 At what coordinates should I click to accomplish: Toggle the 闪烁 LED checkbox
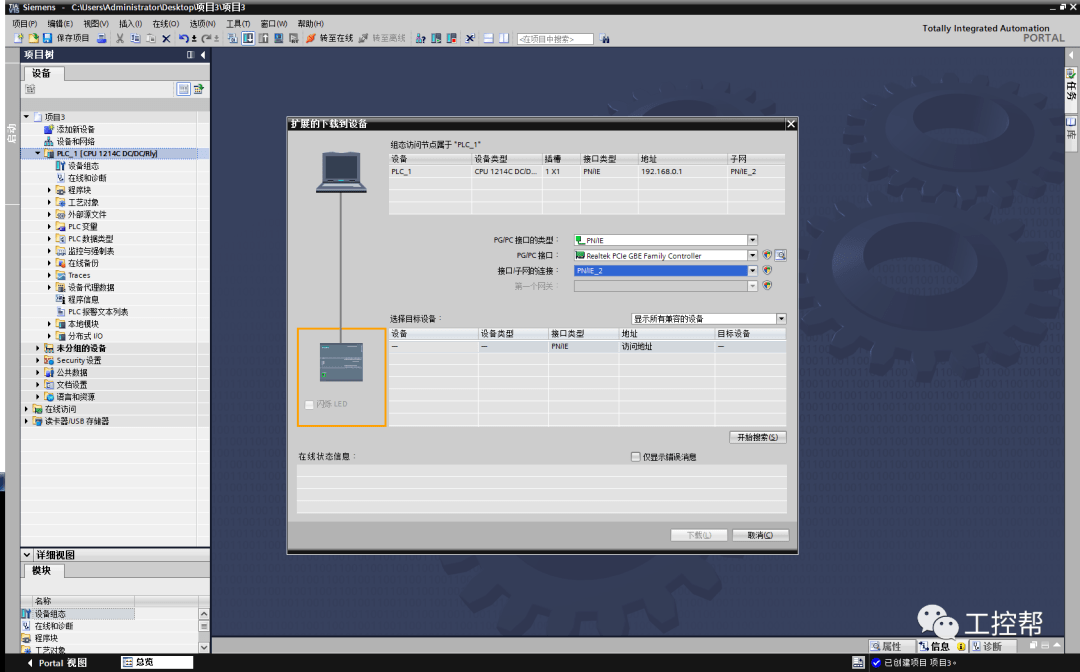click(x=309, y=404)
